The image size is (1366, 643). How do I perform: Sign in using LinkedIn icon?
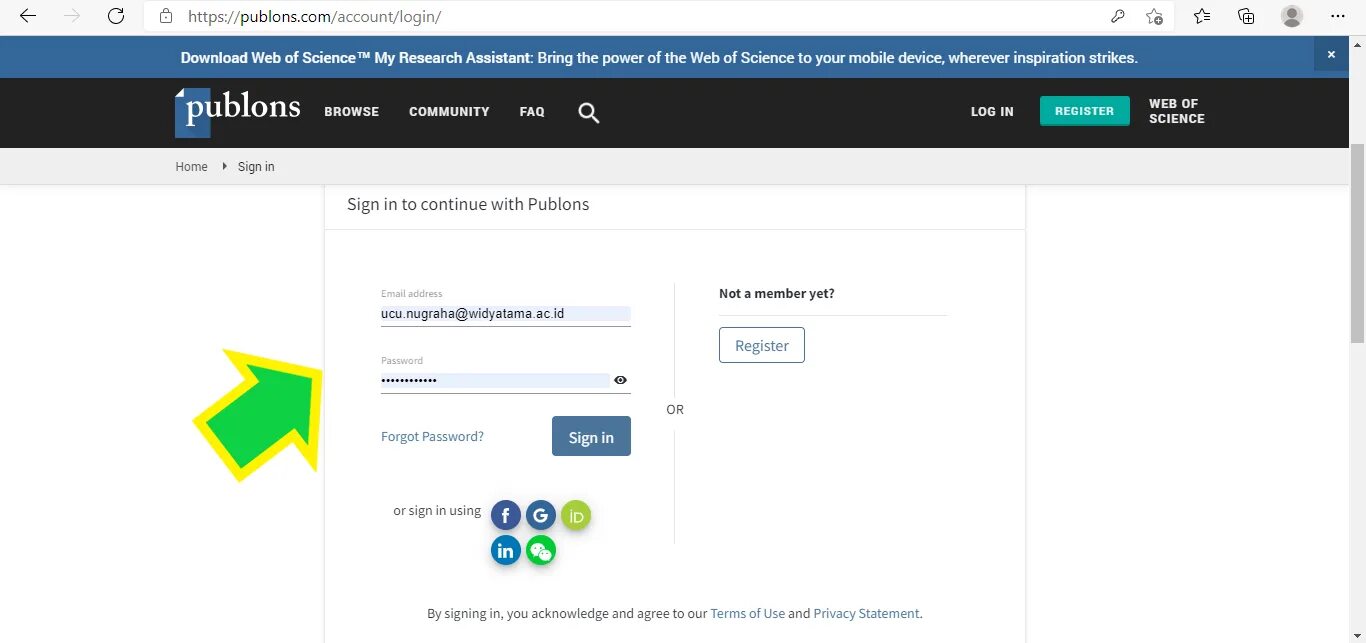tap(506, 550)
